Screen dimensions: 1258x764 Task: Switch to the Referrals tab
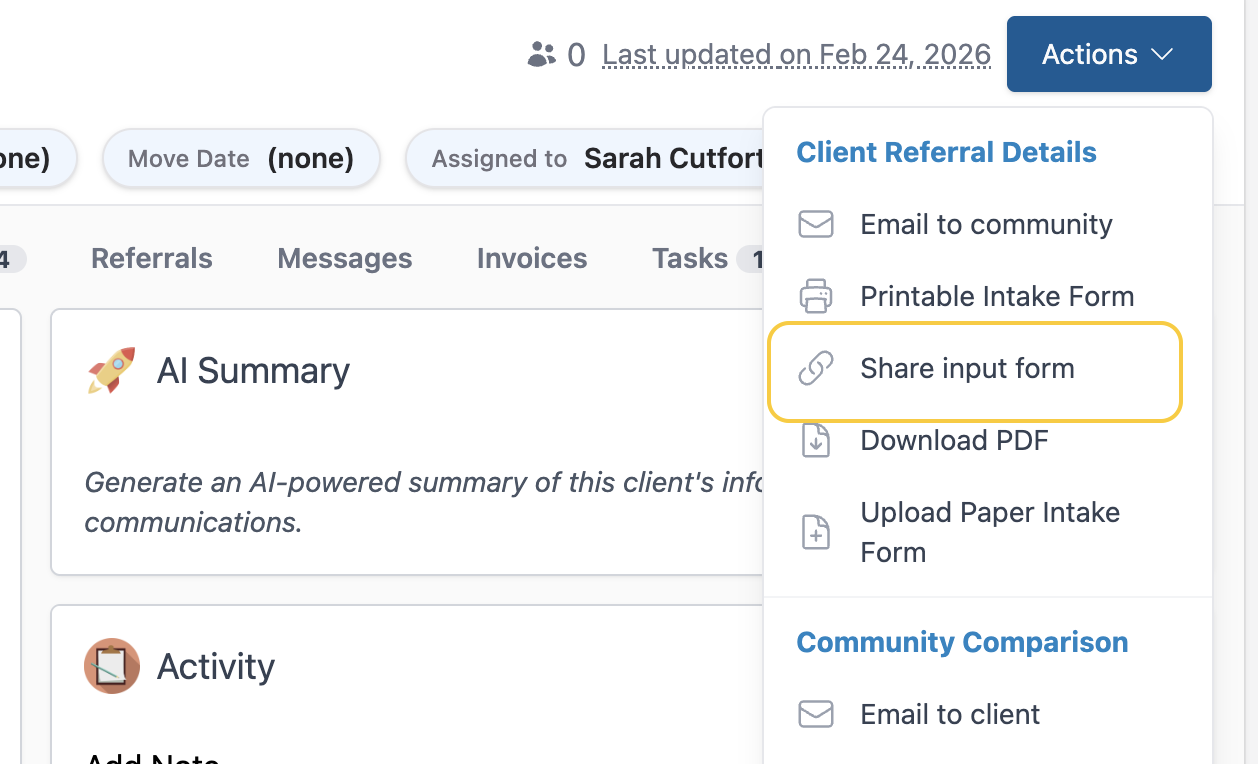pos(152,258)
